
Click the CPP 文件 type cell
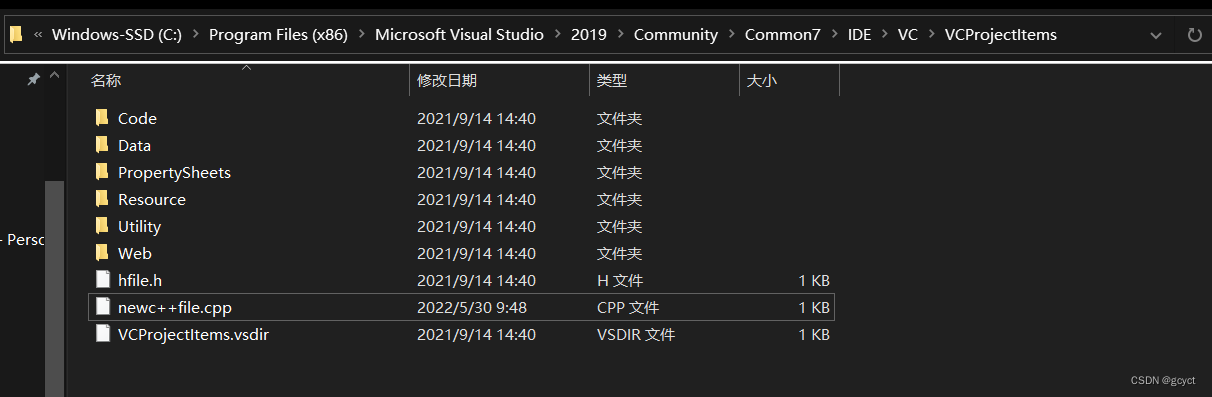[628, 307]
